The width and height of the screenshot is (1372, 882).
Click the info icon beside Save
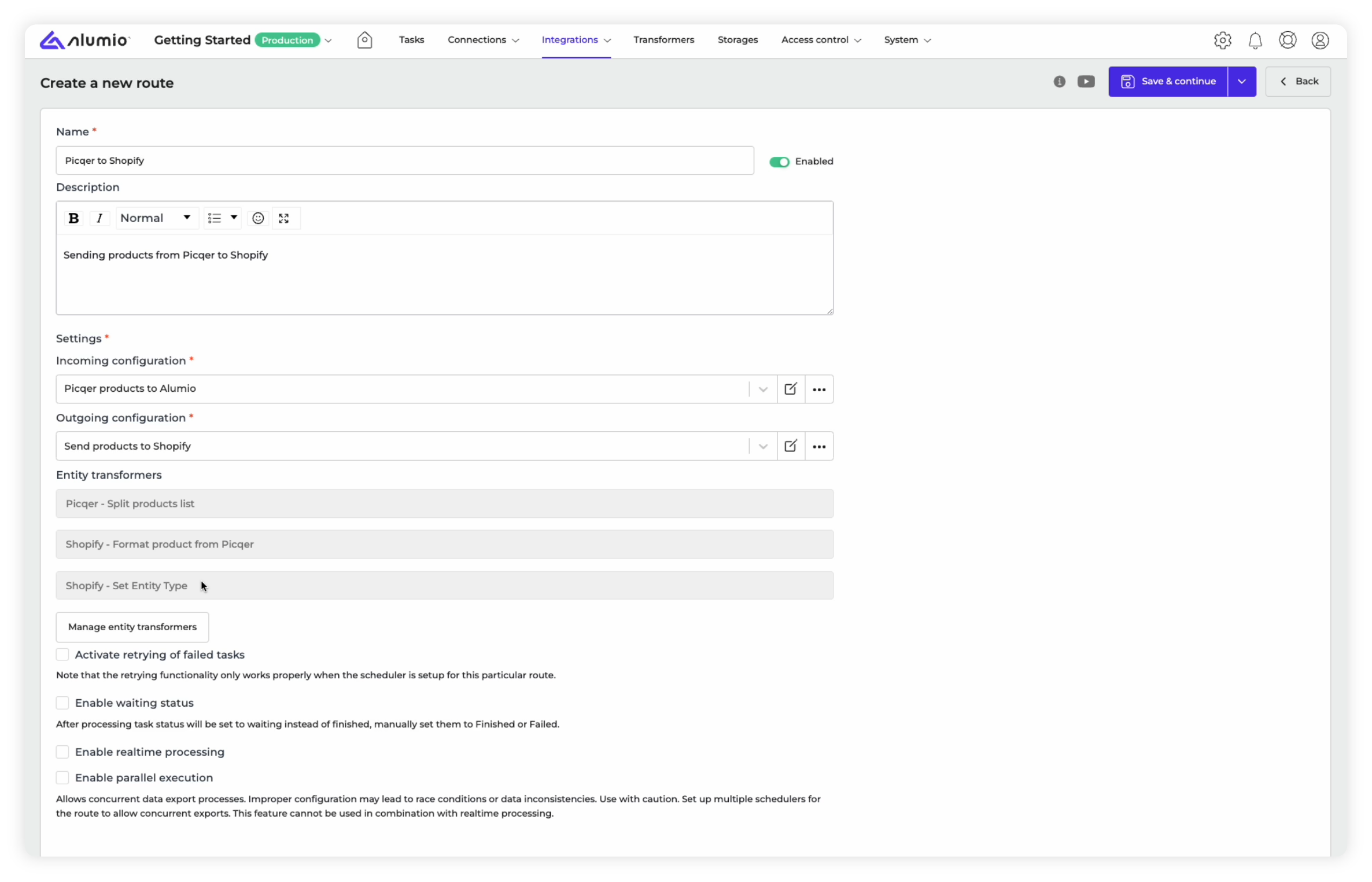pyautogui.click(x=1059, y=82)
